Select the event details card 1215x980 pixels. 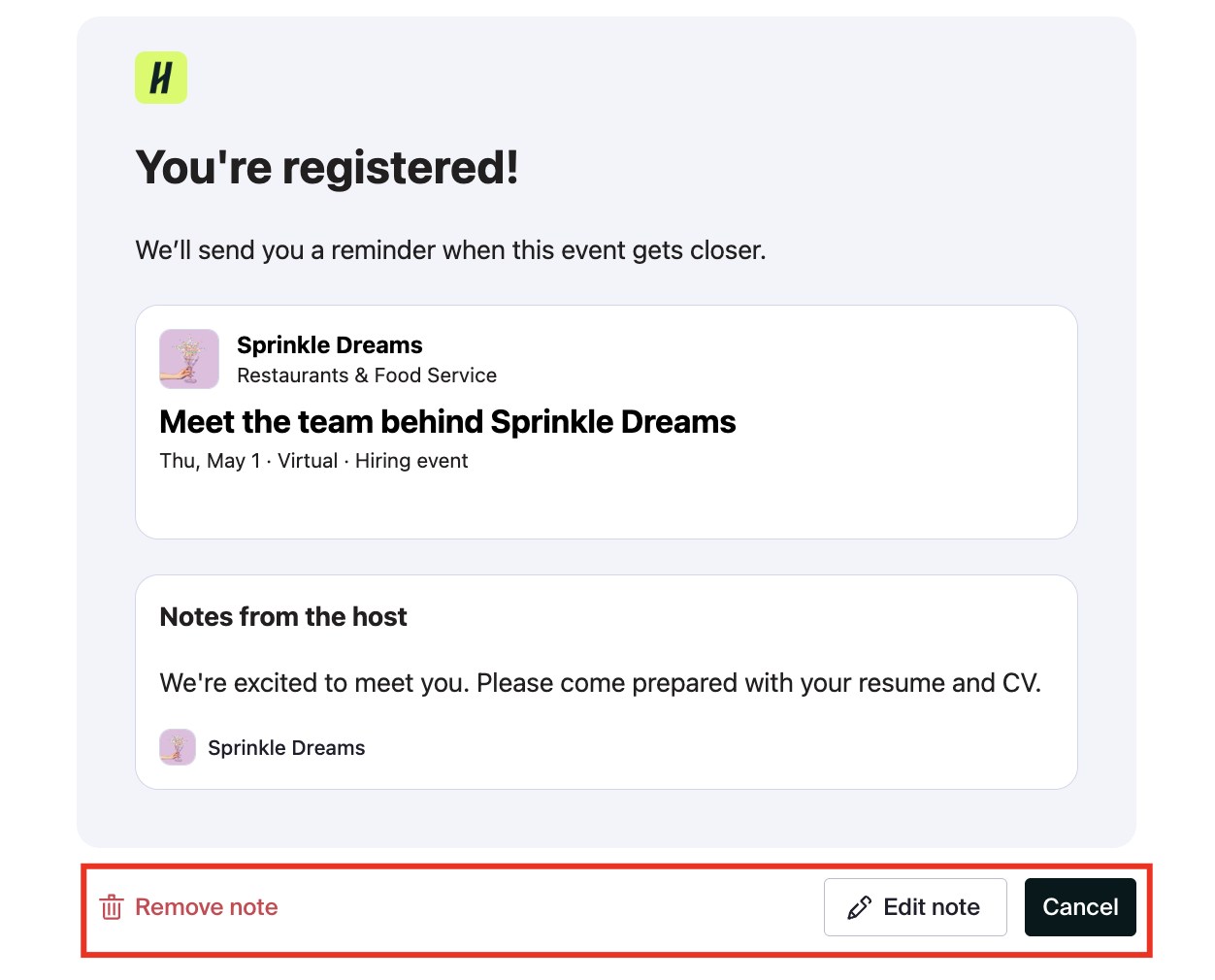pyautogui.click(x=607, y=422)
